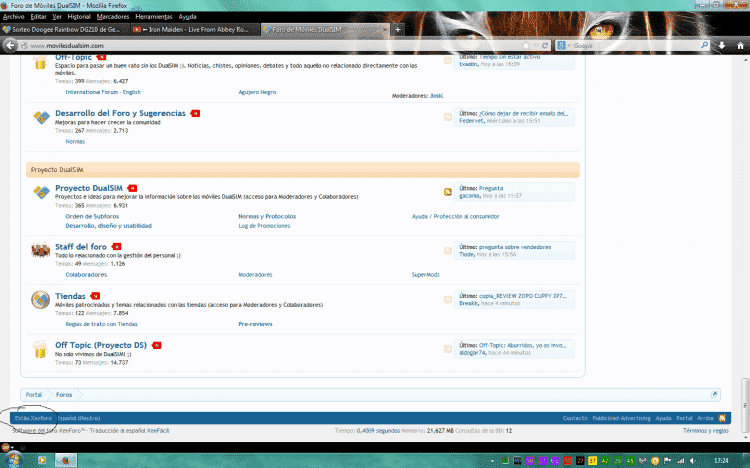Open the SuperMods subforum
This screenshot has height=468, width=750.
(x=425, y=275)
